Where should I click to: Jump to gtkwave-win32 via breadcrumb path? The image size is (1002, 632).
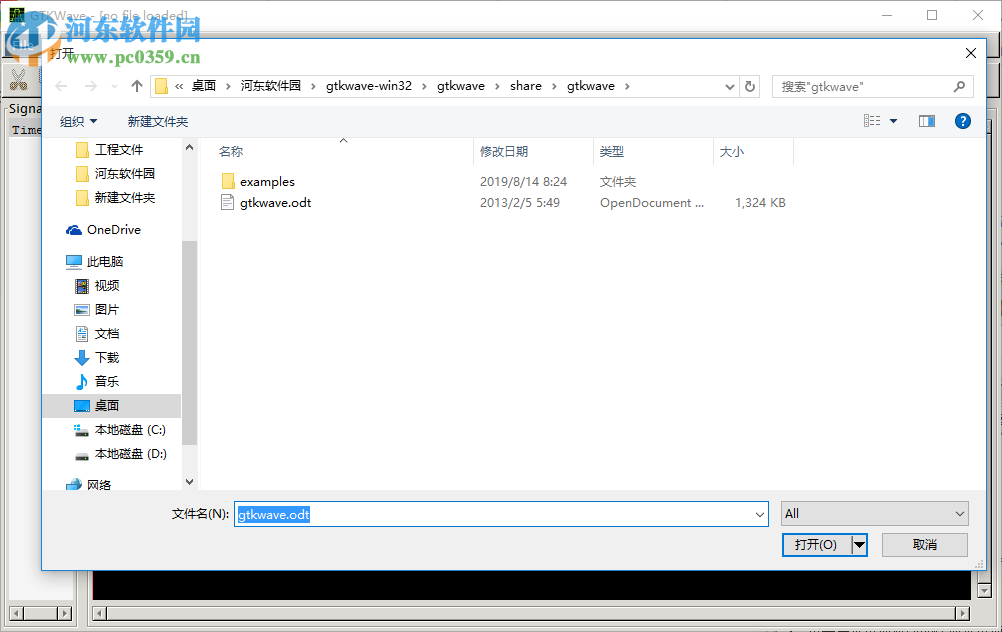pos(368,86)
